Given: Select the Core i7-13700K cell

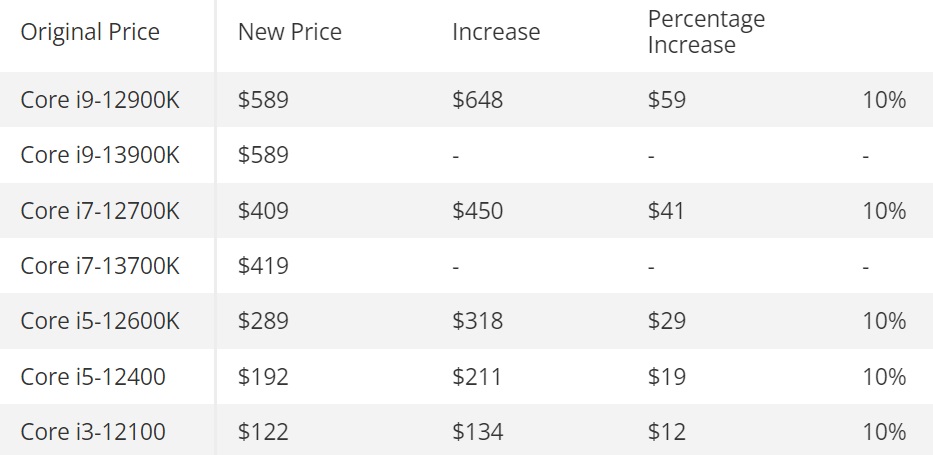Looking at the screenshot, I should [100, 266].
